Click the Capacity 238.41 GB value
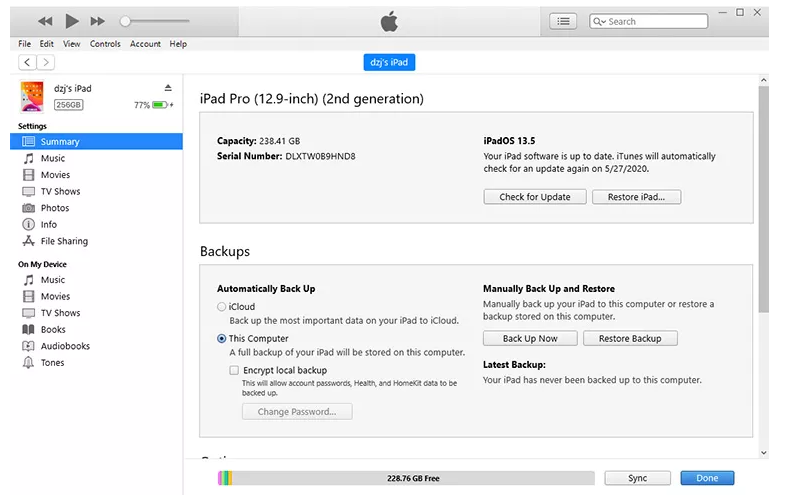 280,141
